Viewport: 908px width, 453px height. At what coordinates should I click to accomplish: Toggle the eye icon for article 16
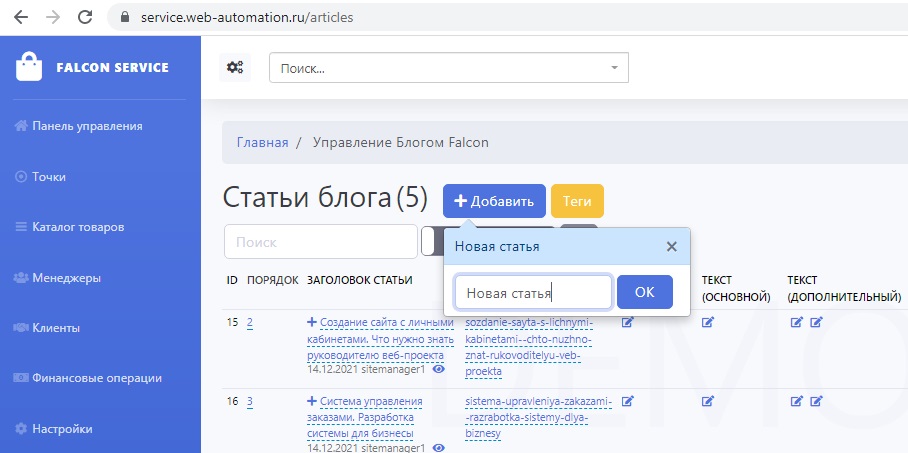pyautogui.click(x=438, y=448)
